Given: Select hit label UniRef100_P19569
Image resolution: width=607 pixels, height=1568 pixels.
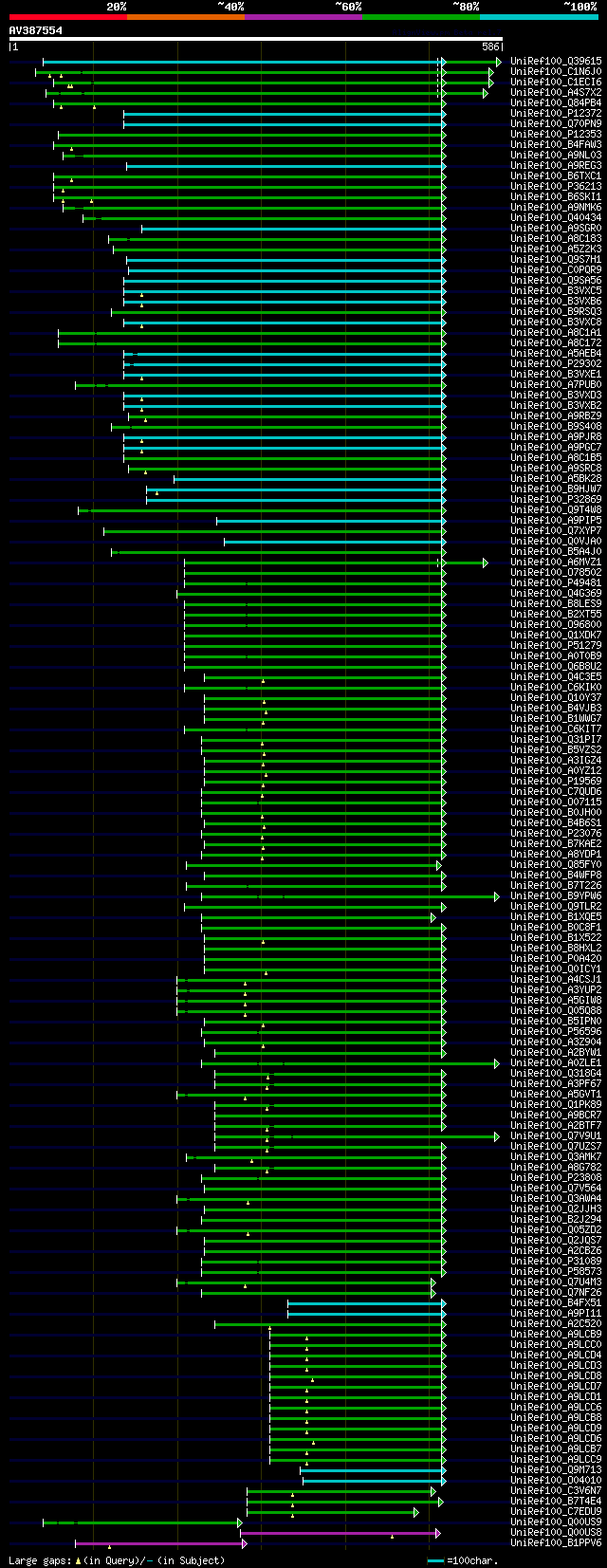Looking at the screenshot, I should coord(556,781).
